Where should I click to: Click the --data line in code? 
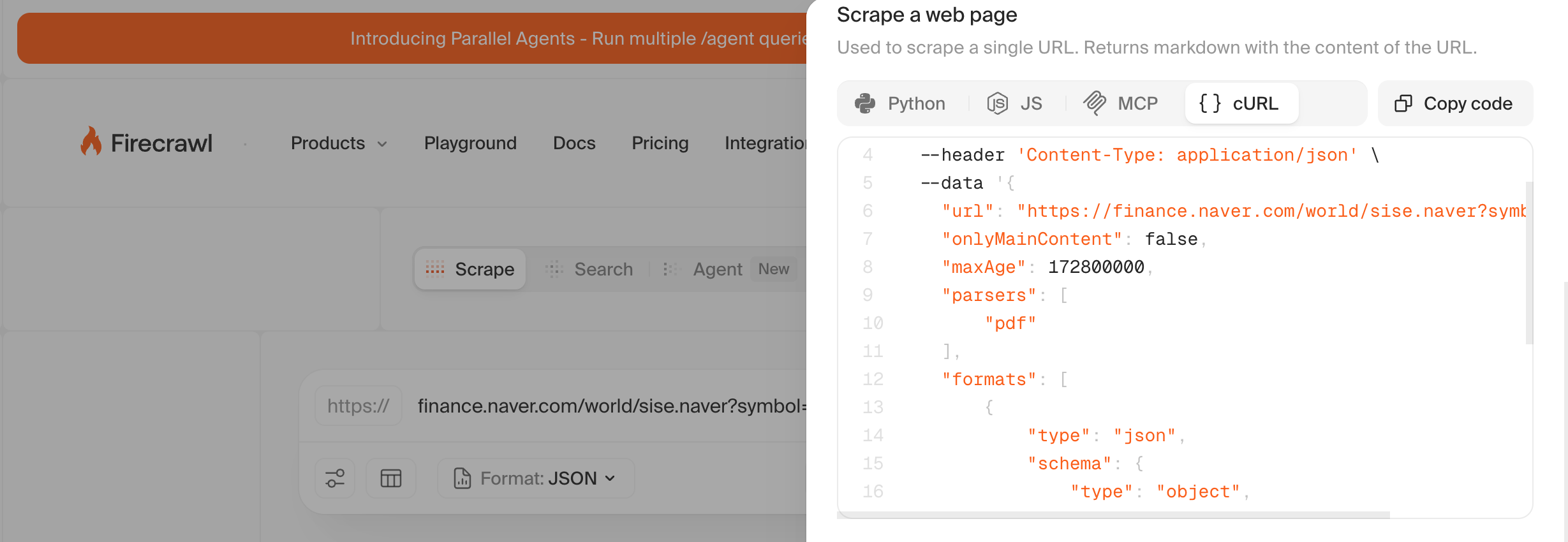(968, 183)
